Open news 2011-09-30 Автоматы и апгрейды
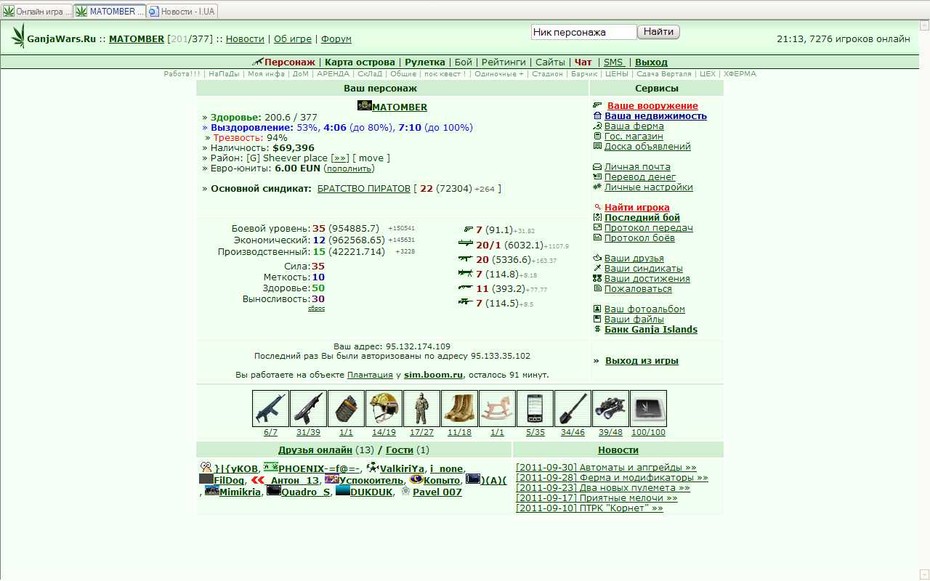Viewport: 930px width, 581px height. point(606,467)
